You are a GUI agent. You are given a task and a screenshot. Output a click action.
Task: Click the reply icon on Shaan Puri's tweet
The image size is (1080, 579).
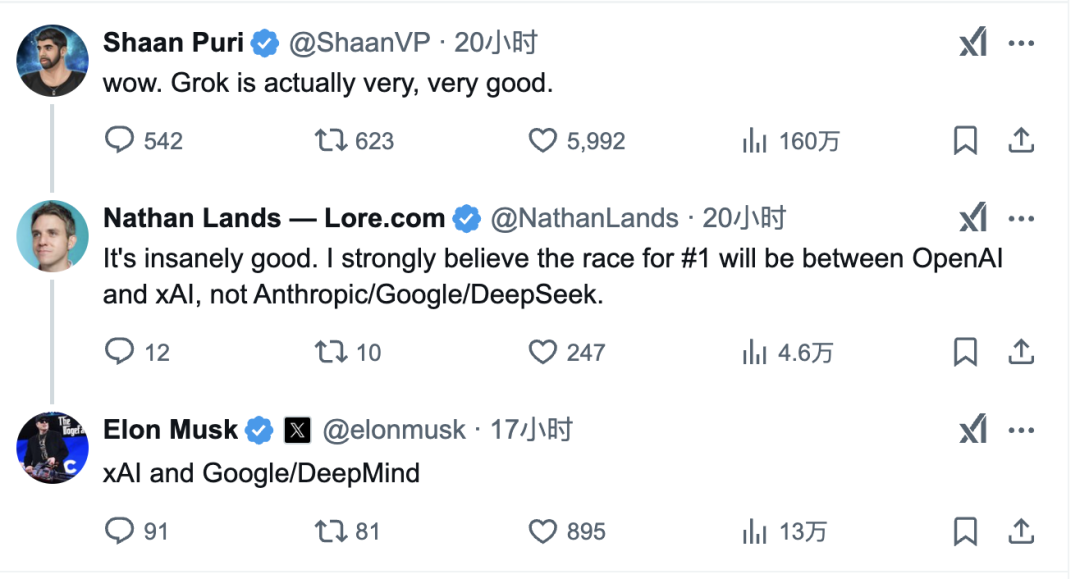120,141
